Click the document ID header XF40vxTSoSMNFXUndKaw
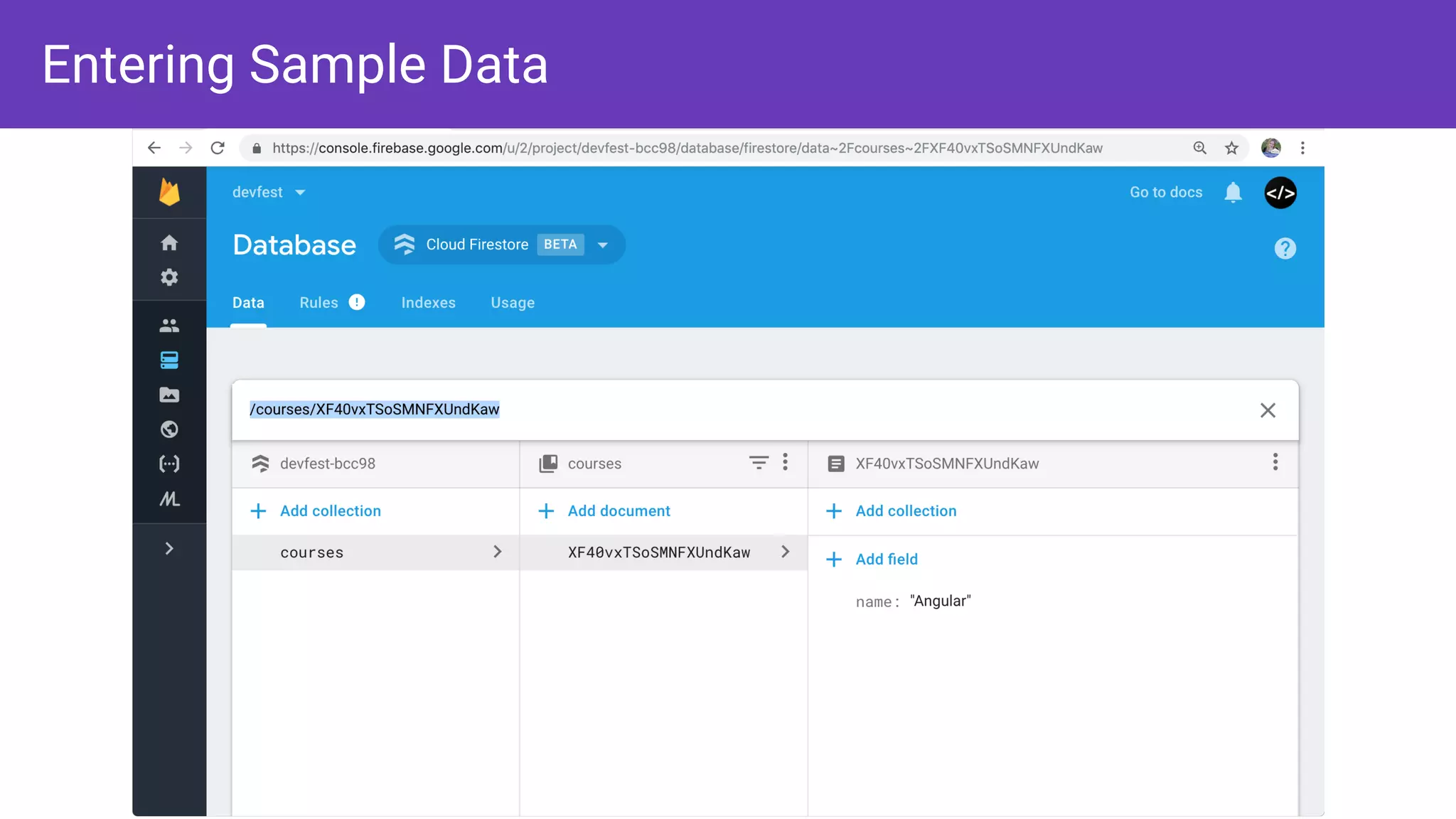Screen dimensions: 1456x819 (x=947, y=464)
